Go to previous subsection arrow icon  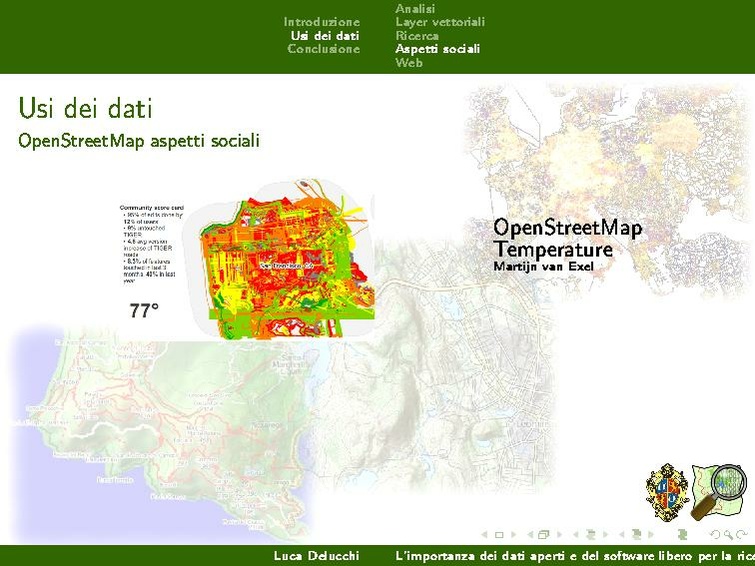click(x=575, y=534)
